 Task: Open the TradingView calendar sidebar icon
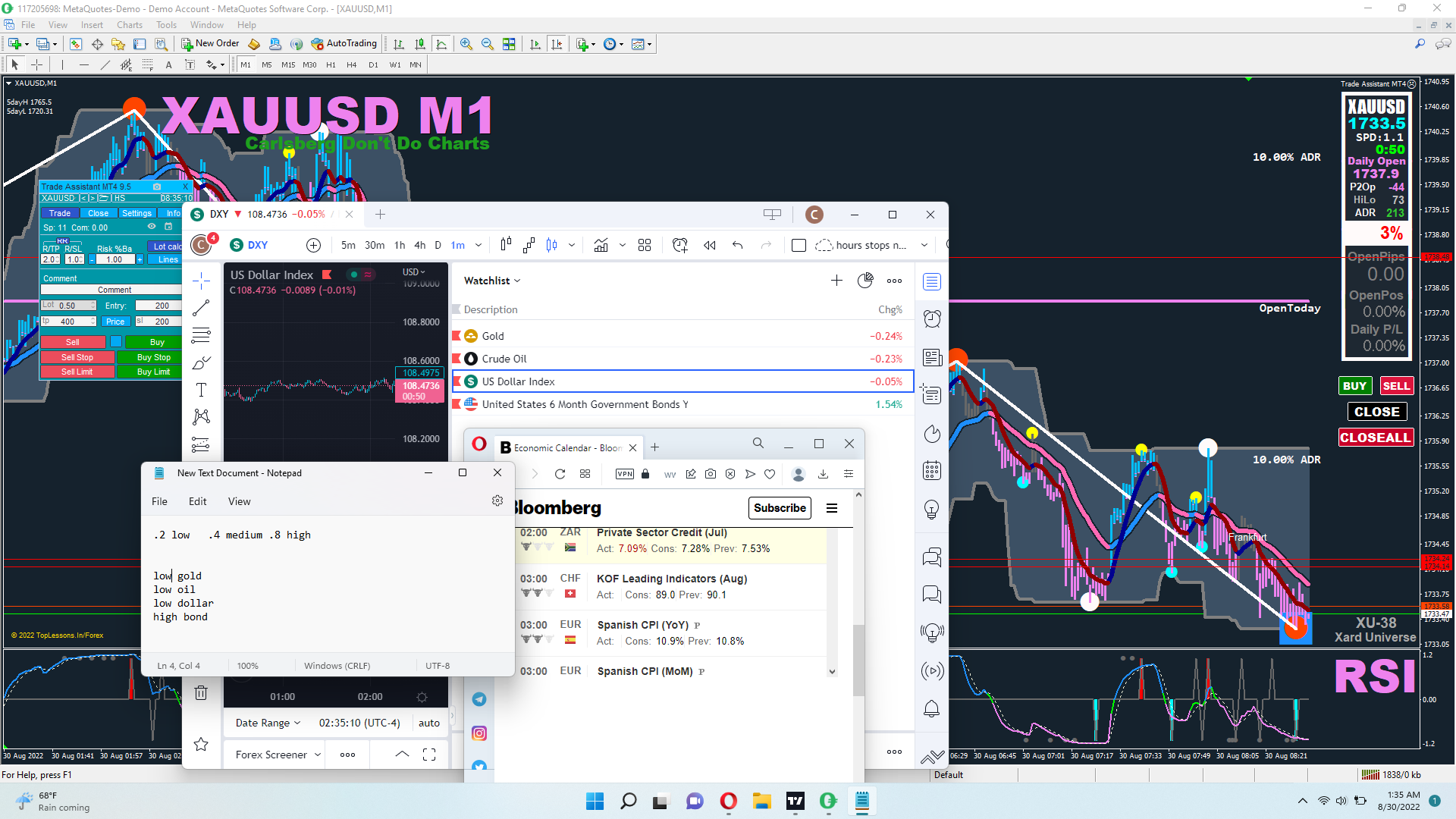click(x=932, y=470)
